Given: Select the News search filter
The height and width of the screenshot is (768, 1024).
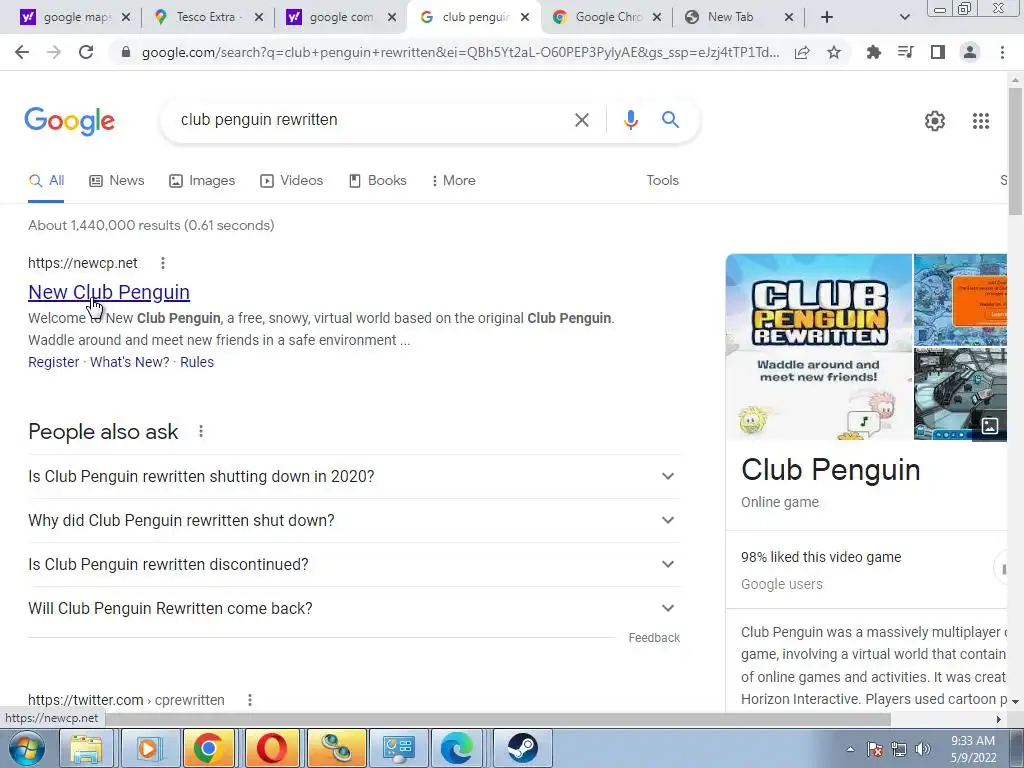Looking at the screenshot, I should tap(117, 180).
